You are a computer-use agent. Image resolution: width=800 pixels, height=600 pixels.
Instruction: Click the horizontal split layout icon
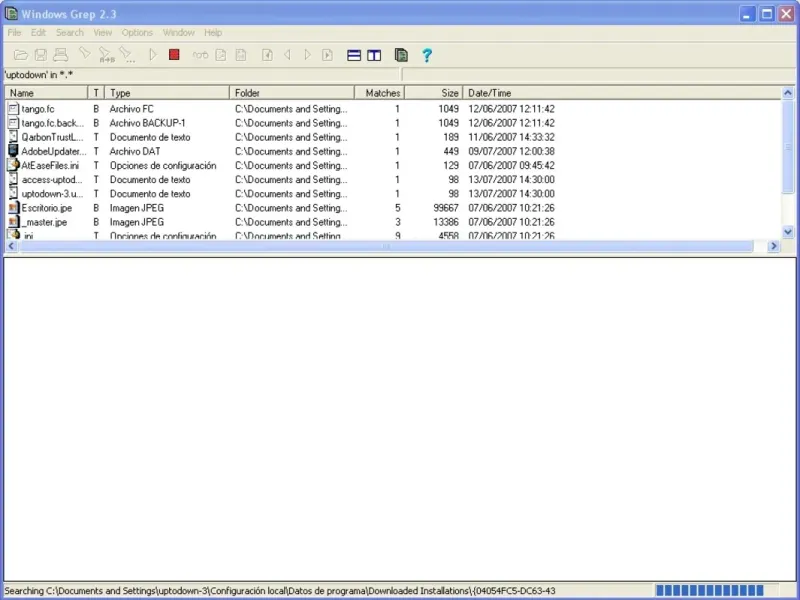pyautogui.click(x=354, y=55)
